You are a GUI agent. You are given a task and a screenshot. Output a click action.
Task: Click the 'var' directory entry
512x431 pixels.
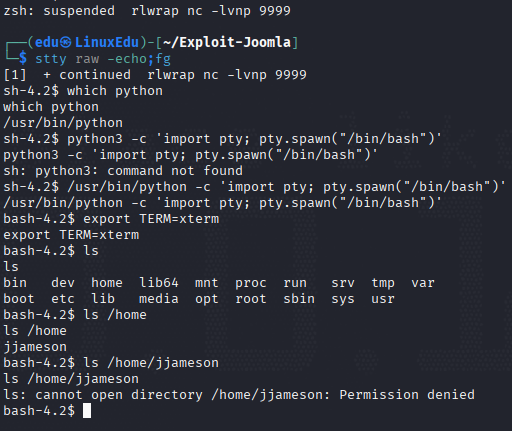coord(423,283)
